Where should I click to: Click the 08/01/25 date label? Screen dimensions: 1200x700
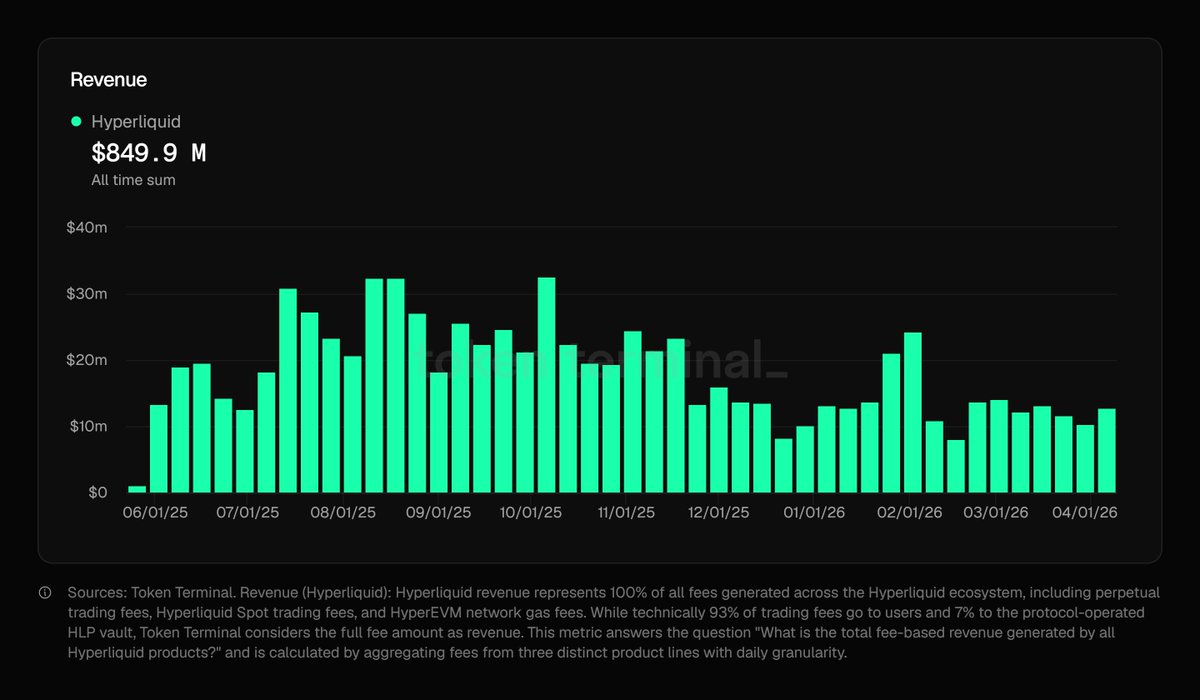(343, 512)
